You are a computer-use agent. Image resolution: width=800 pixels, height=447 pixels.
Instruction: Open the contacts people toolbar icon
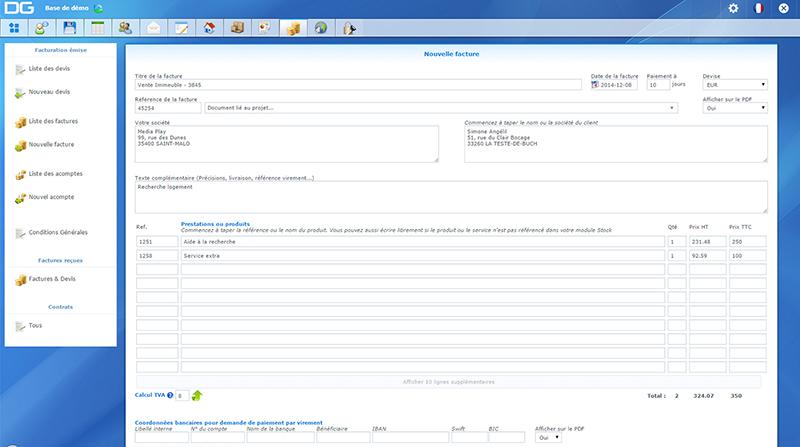(x=126, y=28)
